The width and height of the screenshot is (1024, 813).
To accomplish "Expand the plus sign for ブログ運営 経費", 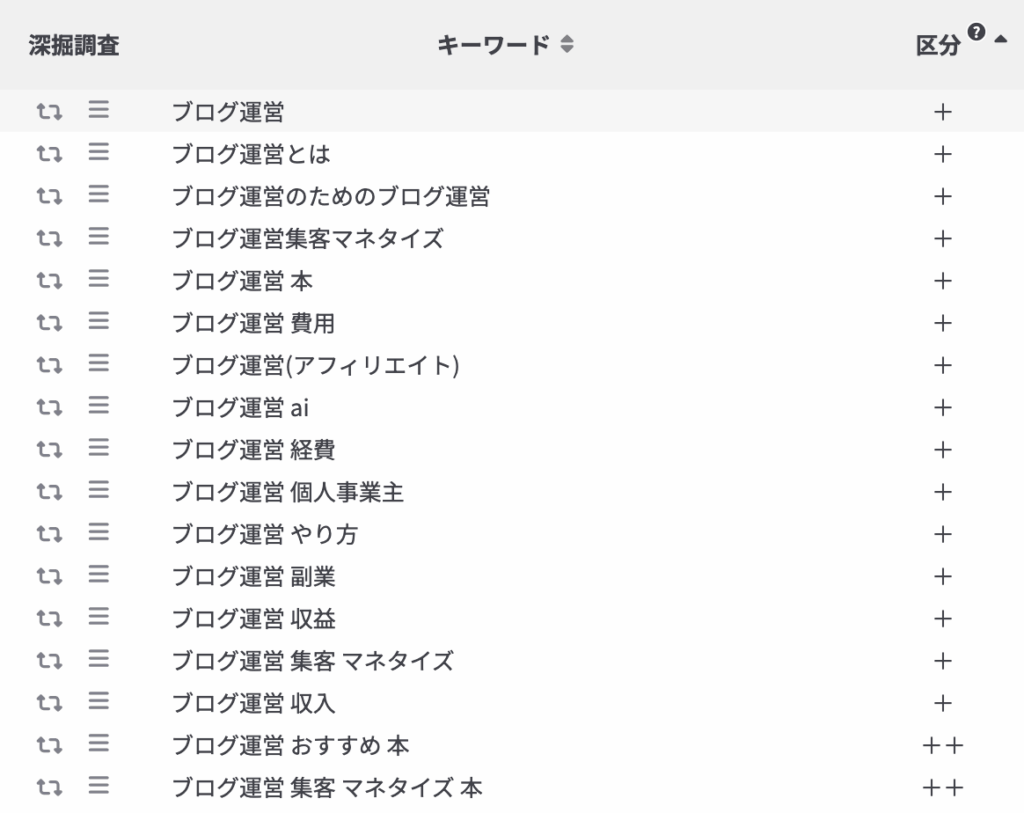I will click(941, 450).
